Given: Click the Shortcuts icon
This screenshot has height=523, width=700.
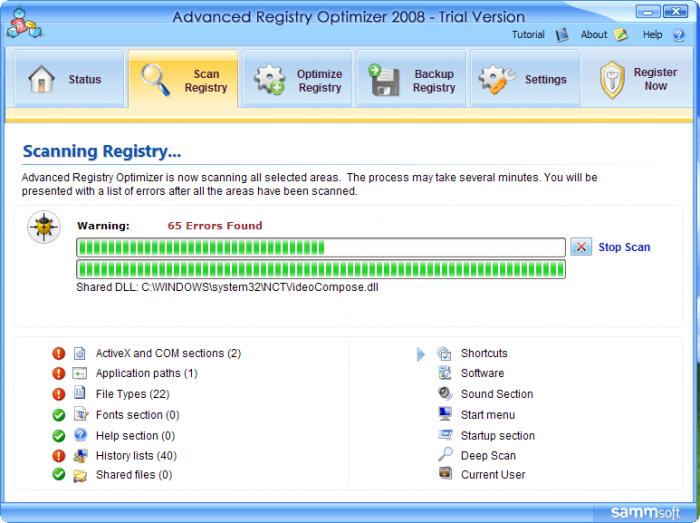Looking at the screenshot, I should click(x=444, y=353).
